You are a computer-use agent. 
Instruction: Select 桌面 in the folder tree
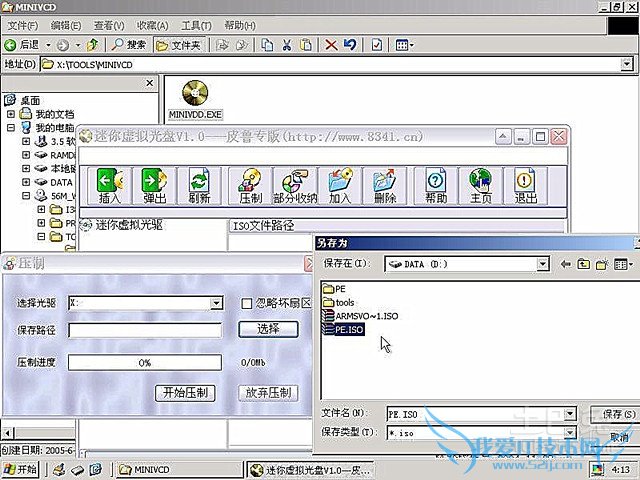coord(22,100)
